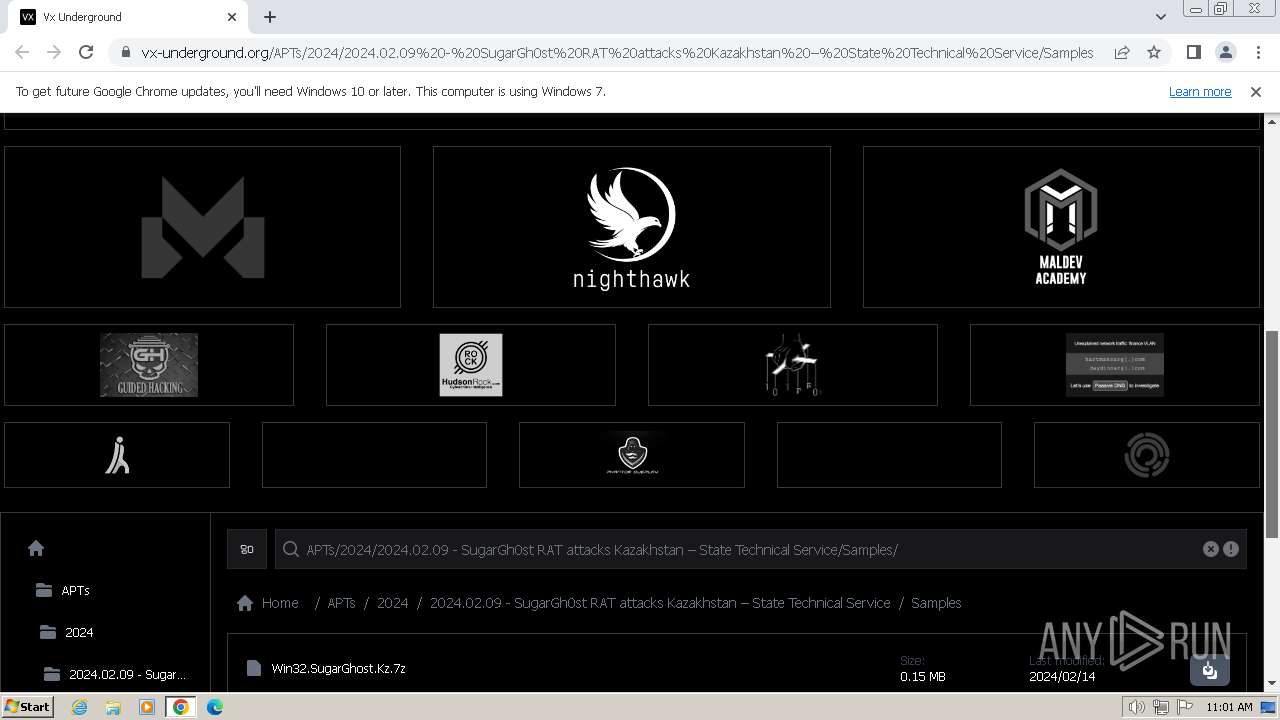Go back to previous page
The image size is (1280, 720).
pyautogui.click(x=22, y=52)
